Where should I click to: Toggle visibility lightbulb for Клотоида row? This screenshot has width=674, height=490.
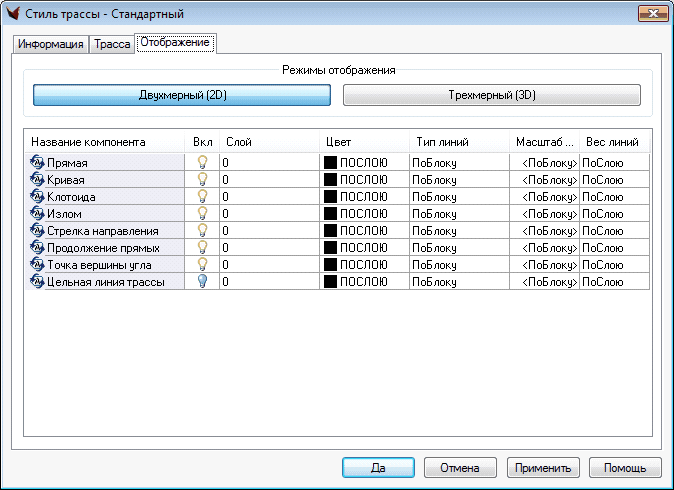[x=202, y=196]
